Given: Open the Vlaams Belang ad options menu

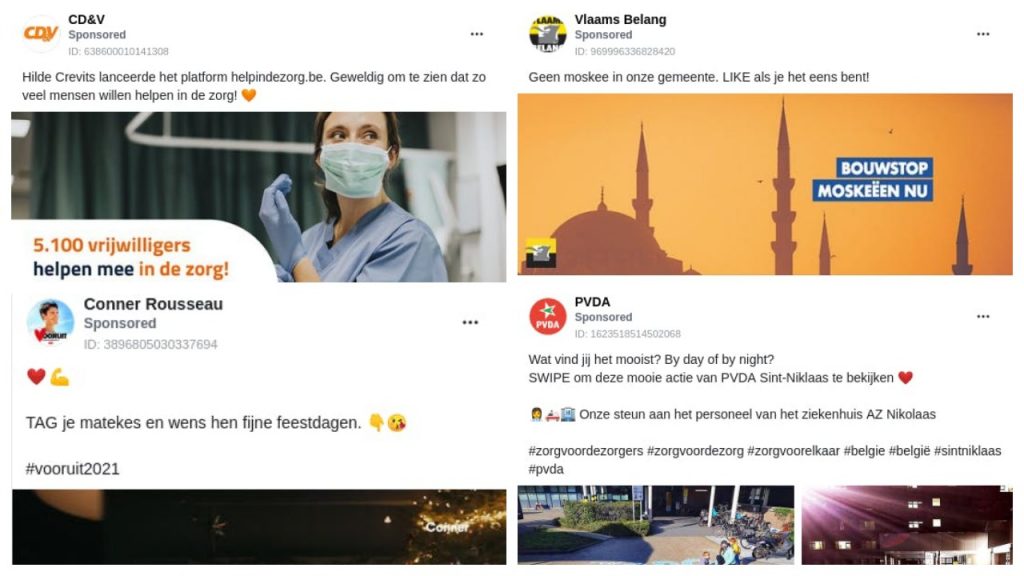Looking at the screenshot, I should (983, 34).
